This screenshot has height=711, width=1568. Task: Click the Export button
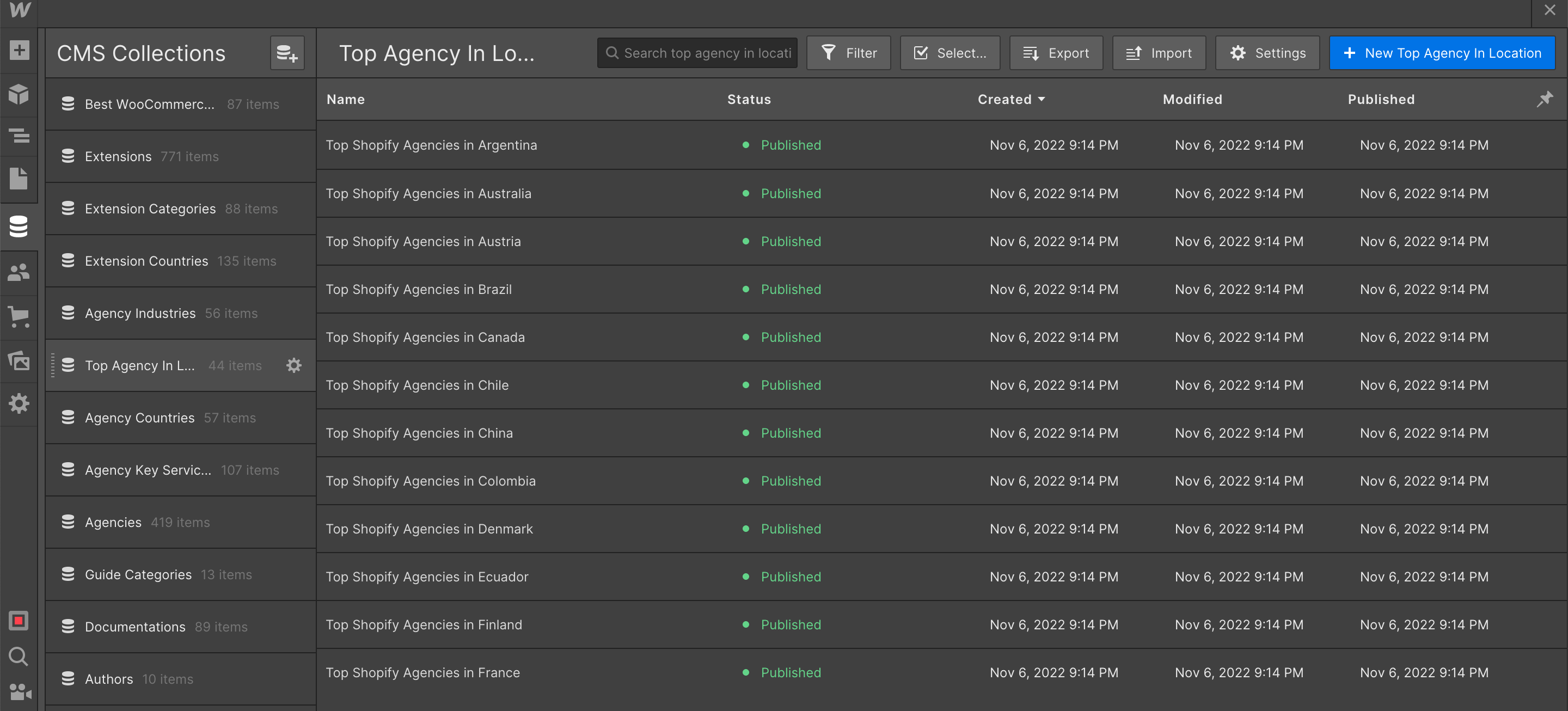click(1056, 53)
